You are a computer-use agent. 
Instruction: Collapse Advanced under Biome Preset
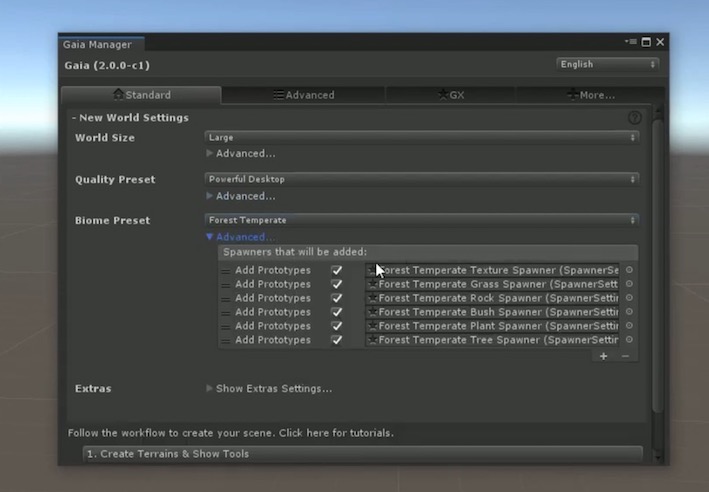(x=241, y=237)
